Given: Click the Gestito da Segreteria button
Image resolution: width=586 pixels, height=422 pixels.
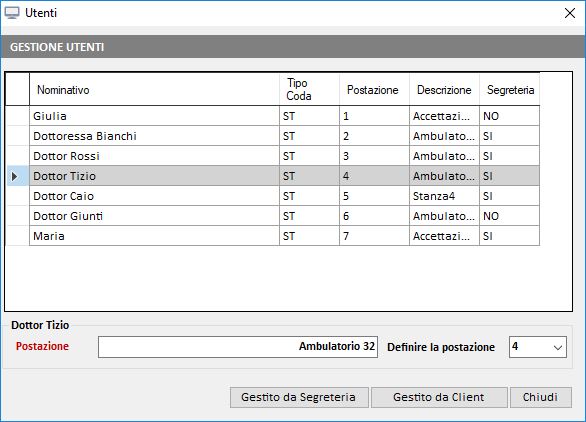Looking at the screenshot, I should click(x=299, y=397).
